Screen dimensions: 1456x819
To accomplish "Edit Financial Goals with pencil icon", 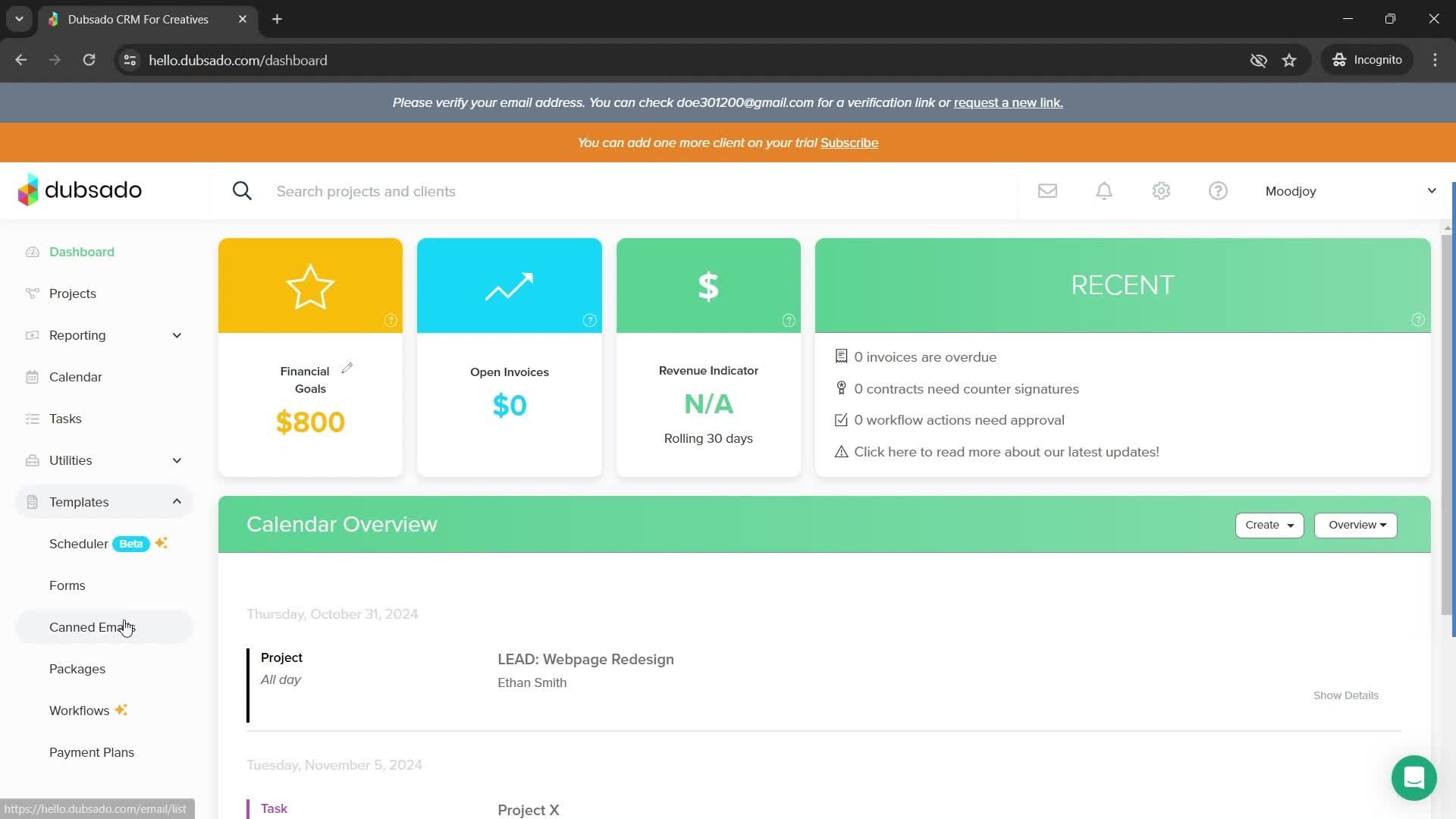I will (347, 368).
